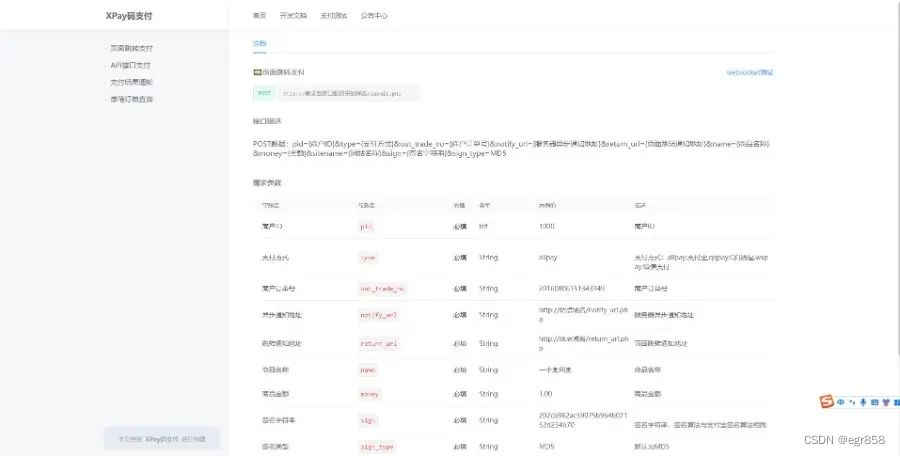The height and width of the screenshot is (456, 900).
Task: Open the Sogou soft keyboard icon
Action: [x=874, y=402]
